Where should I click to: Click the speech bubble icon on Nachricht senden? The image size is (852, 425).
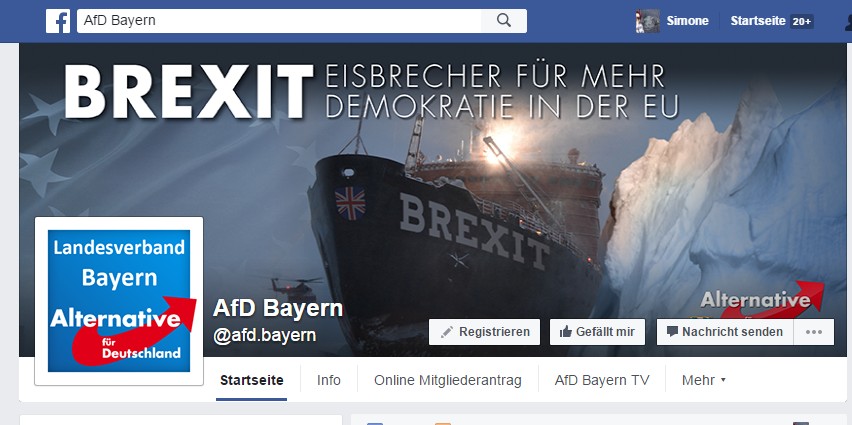click(x=672, y=332)
